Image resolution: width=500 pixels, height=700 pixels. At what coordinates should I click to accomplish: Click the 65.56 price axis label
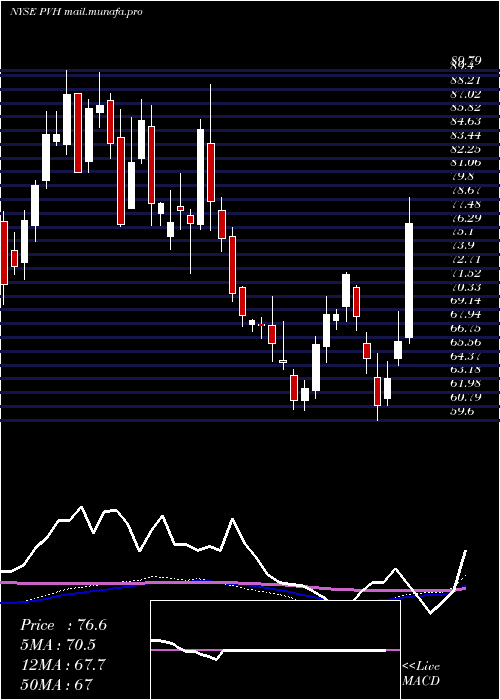[x=465, y=342]
